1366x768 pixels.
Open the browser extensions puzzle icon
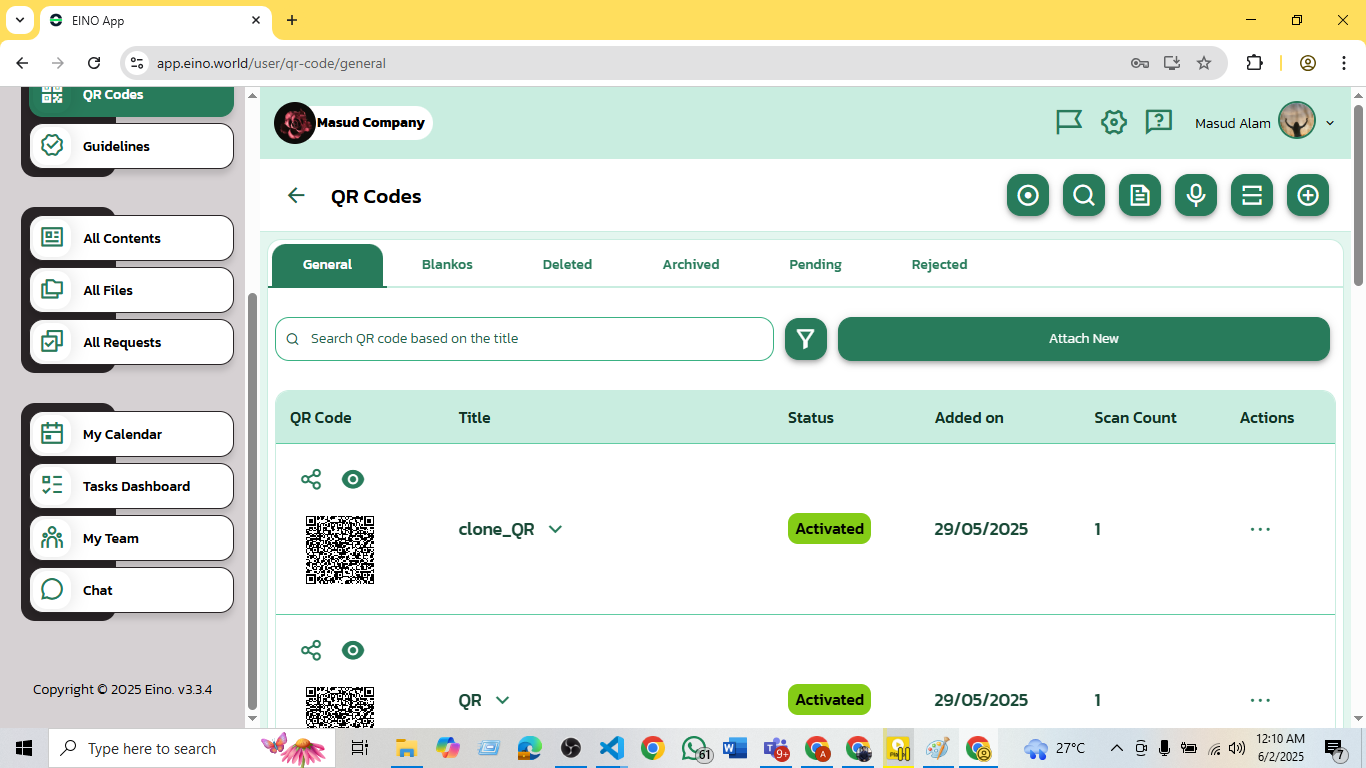click(x=1254, y=63)
